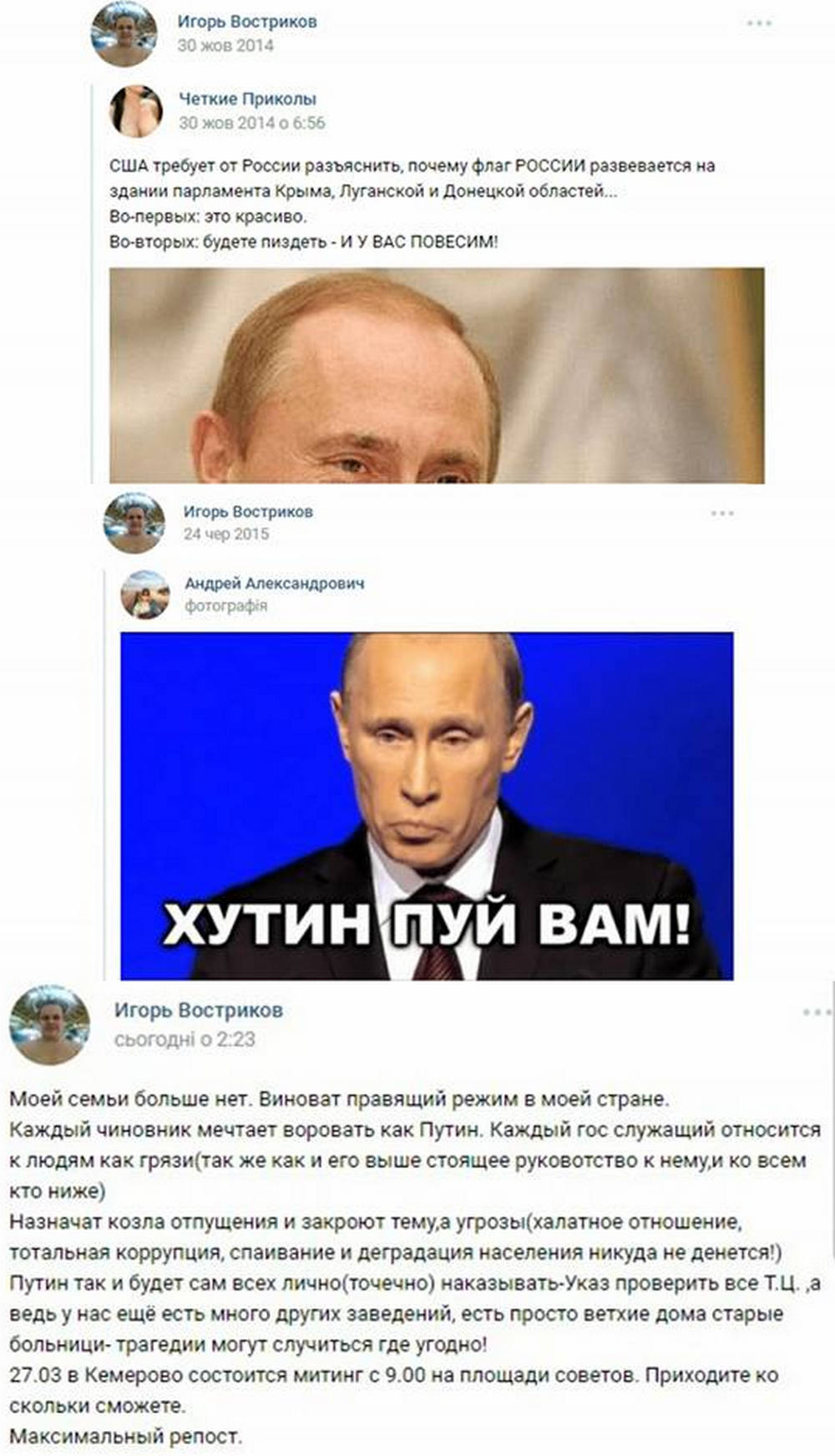Screen dimensions: 835x1456
Task: Open Четкие Приколы community name link
Action: click(x=248, y=99)
